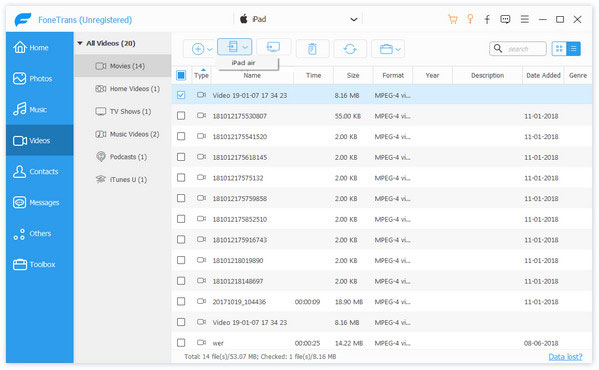Expand the Export to device dropdown arrow
Viewport: 599px width, 370px height.
[x=245, y=47]
